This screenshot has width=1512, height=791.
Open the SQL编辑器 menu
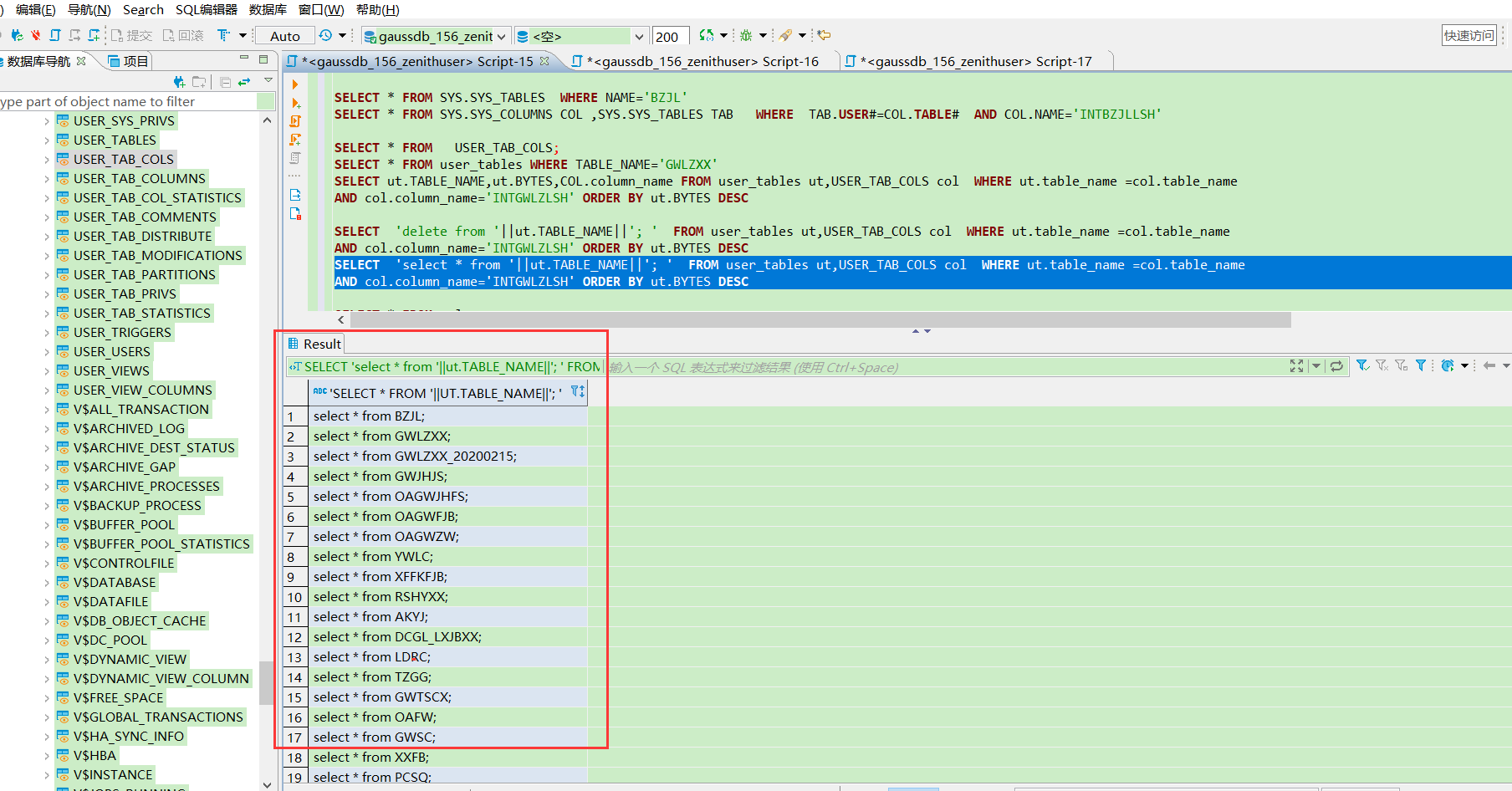pyautogui.click(x=206, y=10)
